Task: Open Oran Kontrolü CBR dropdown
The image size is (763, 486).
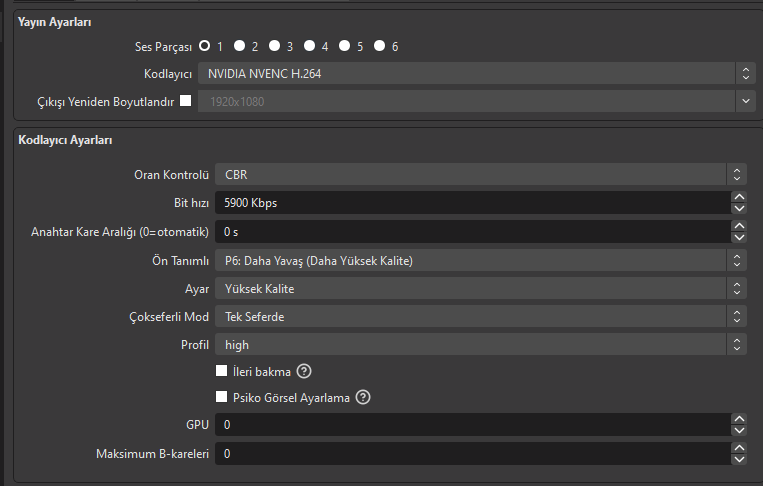Action: [x=481, y=174]
